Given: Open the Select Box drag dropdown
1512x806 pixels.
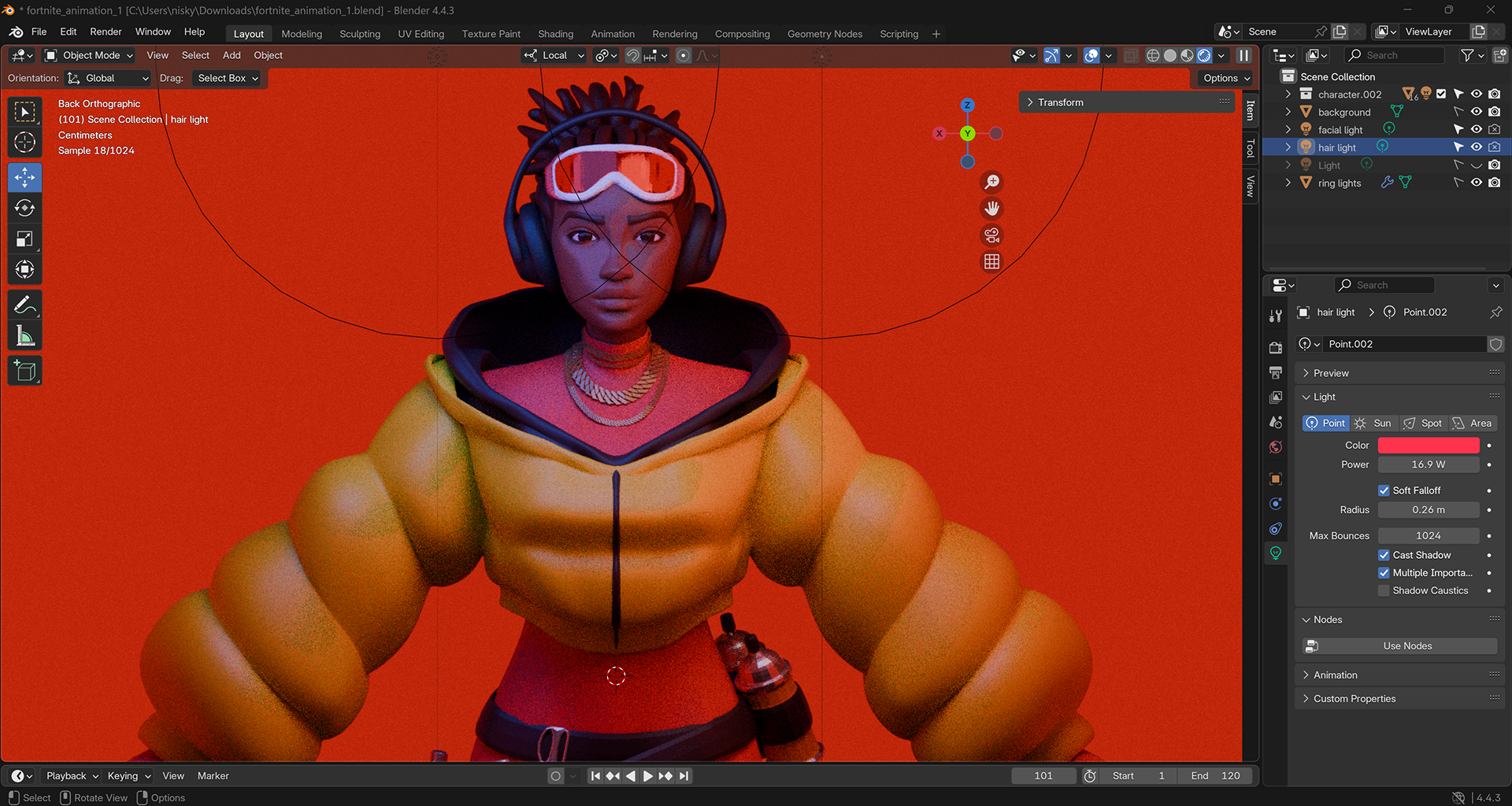Looking at the screenshot, I should 228,78.
